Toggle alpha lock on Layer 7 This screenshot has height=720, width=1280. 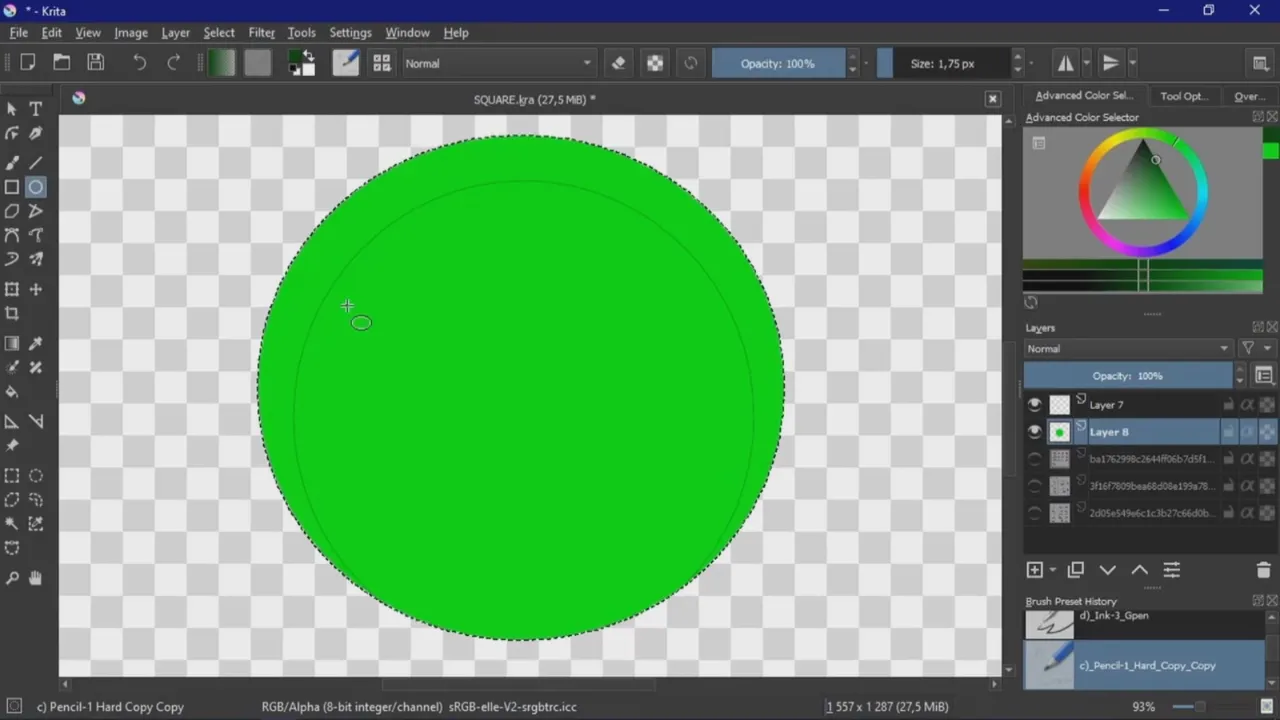tap(1248, 405)
